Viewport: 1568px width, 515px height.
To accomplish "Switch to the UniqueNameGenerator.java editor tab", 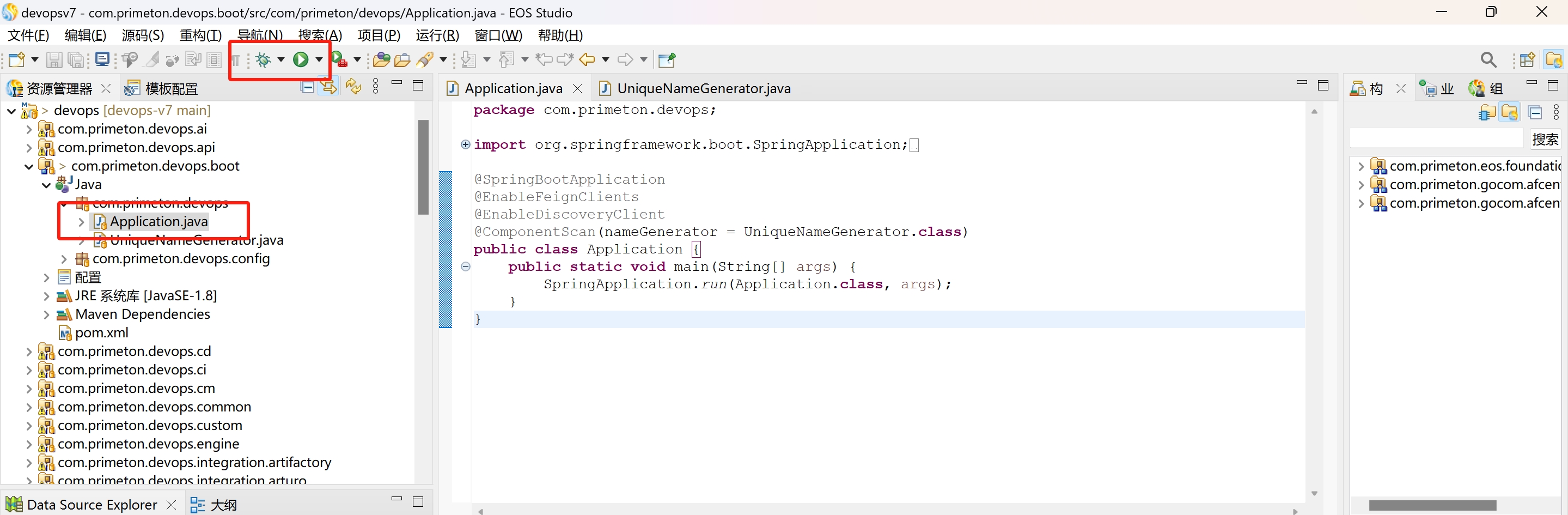I will coord(703,88).
